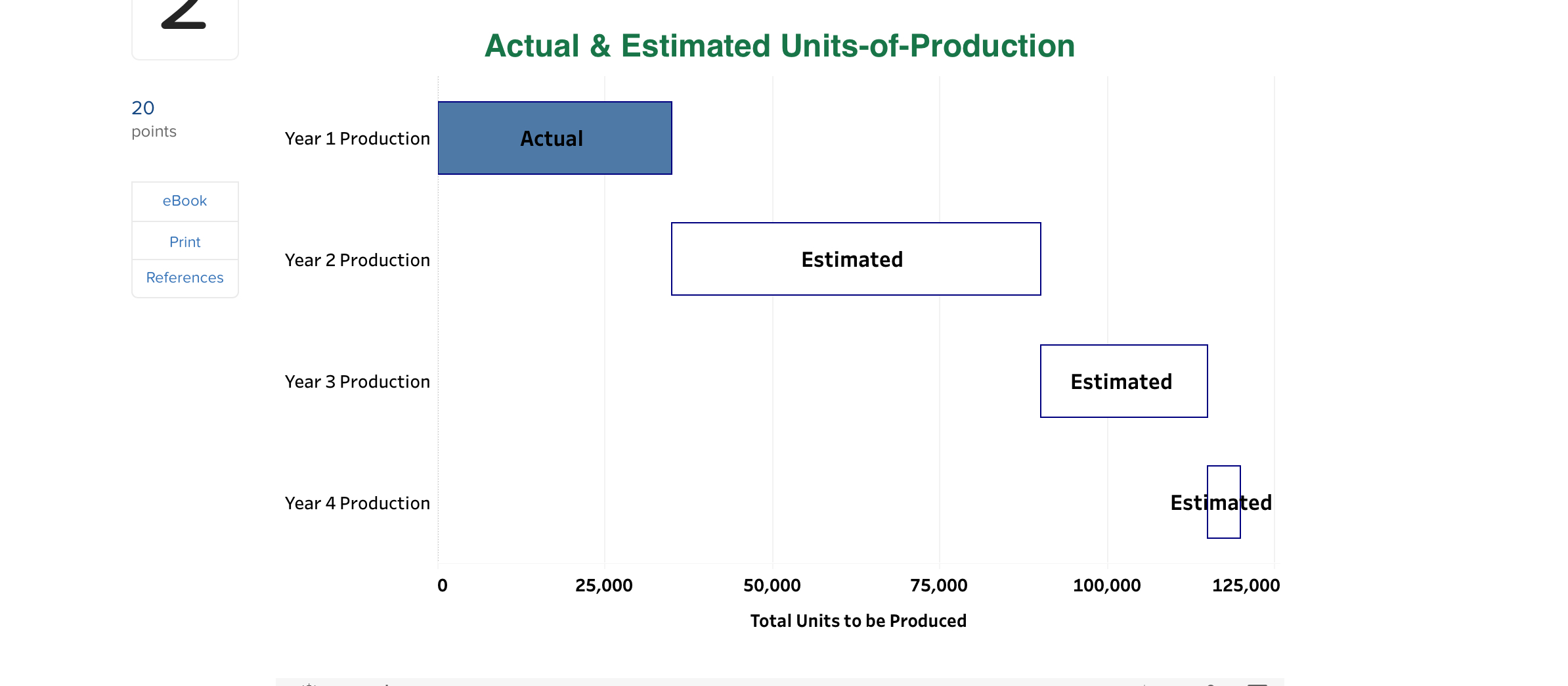Click the chart title Actual & Estimated Units-of-Production
1568x686 pixels.
pyautogui.click(x=779, y=46)
